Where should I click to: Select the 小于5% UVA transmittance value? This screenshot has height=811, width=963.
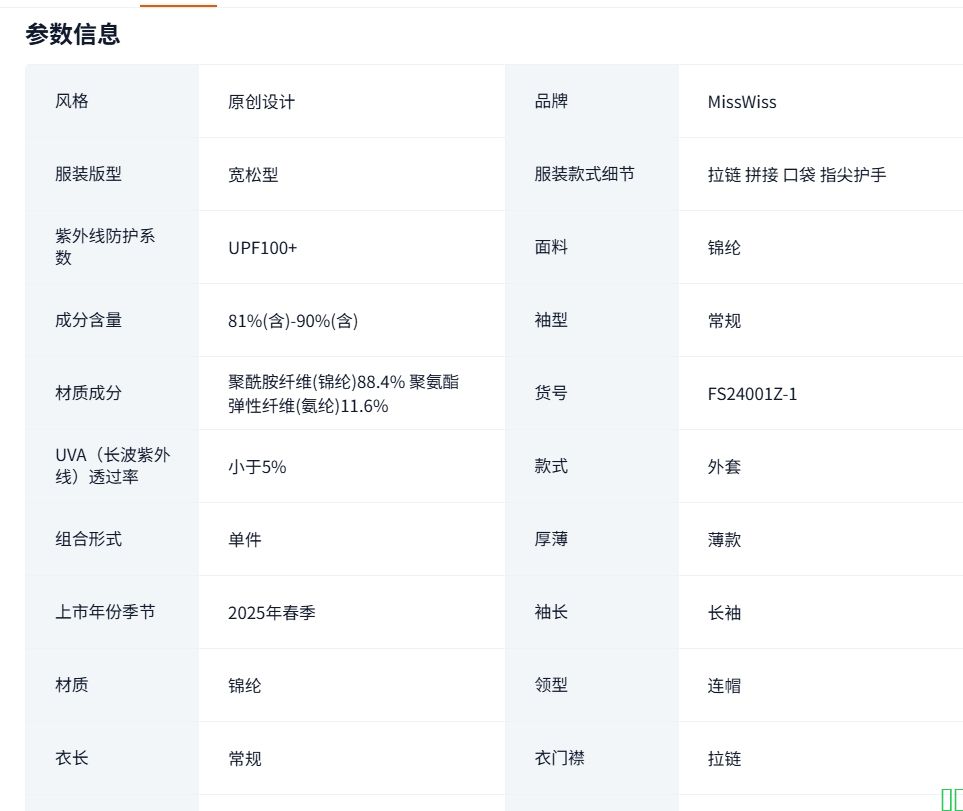[257, 467]
